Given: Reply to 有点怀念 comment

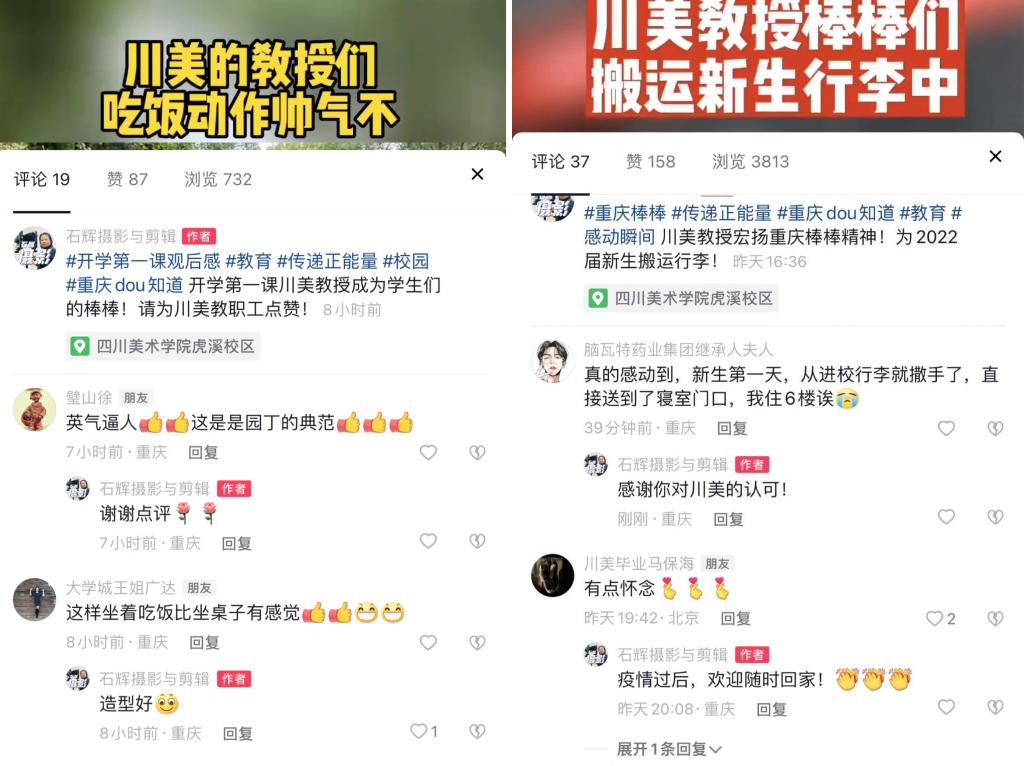Looking at the screenshot, I should (x=735, y=618).
